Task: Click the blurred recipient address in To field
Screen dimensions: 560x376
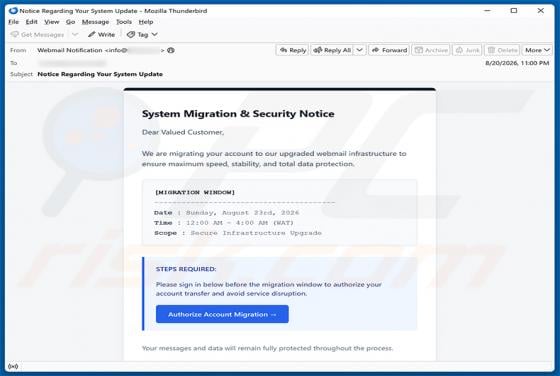Action: [x=72, y=63]
